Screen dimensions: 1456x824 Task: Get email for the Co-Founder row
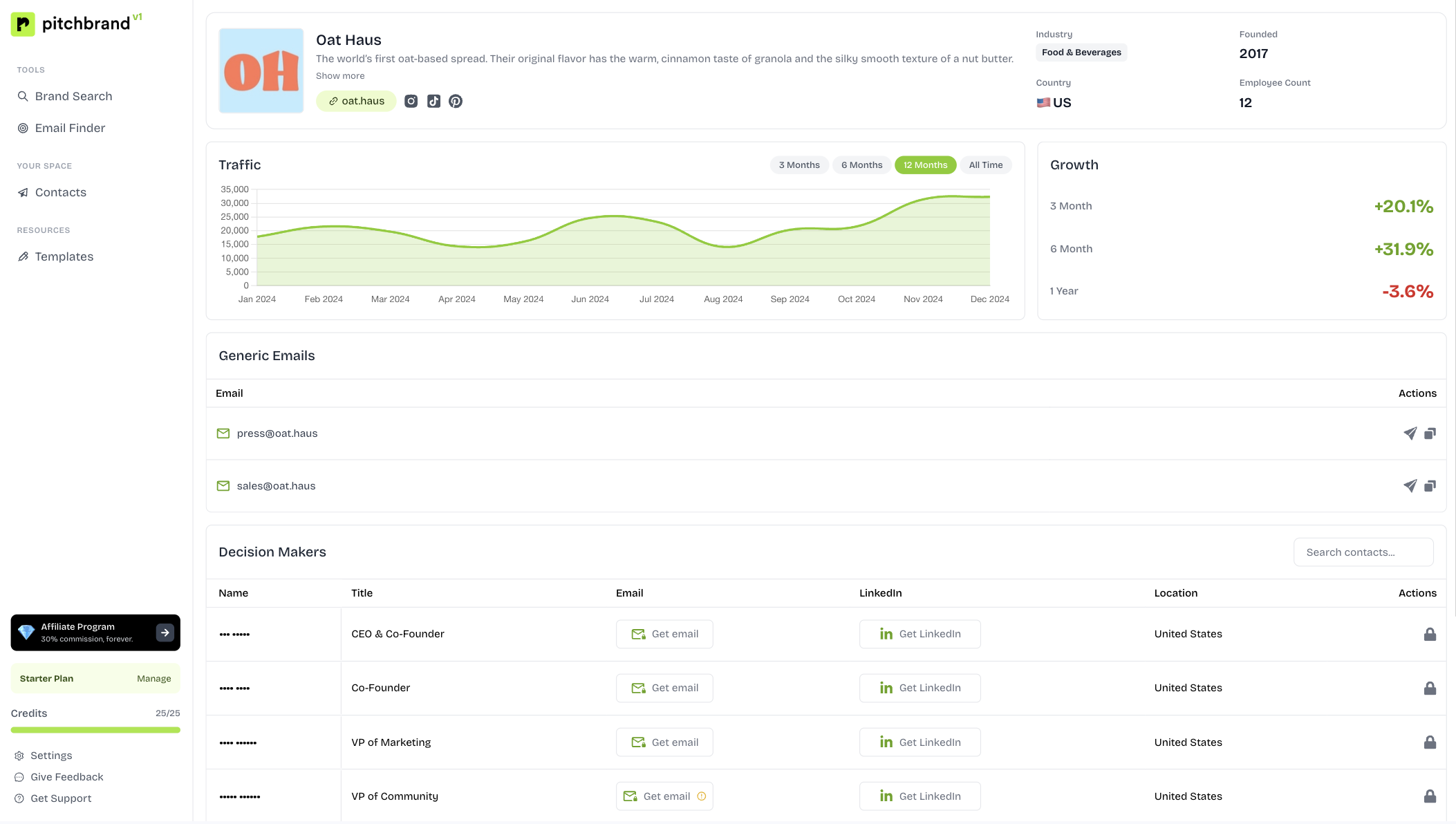[x=664, y=688]
